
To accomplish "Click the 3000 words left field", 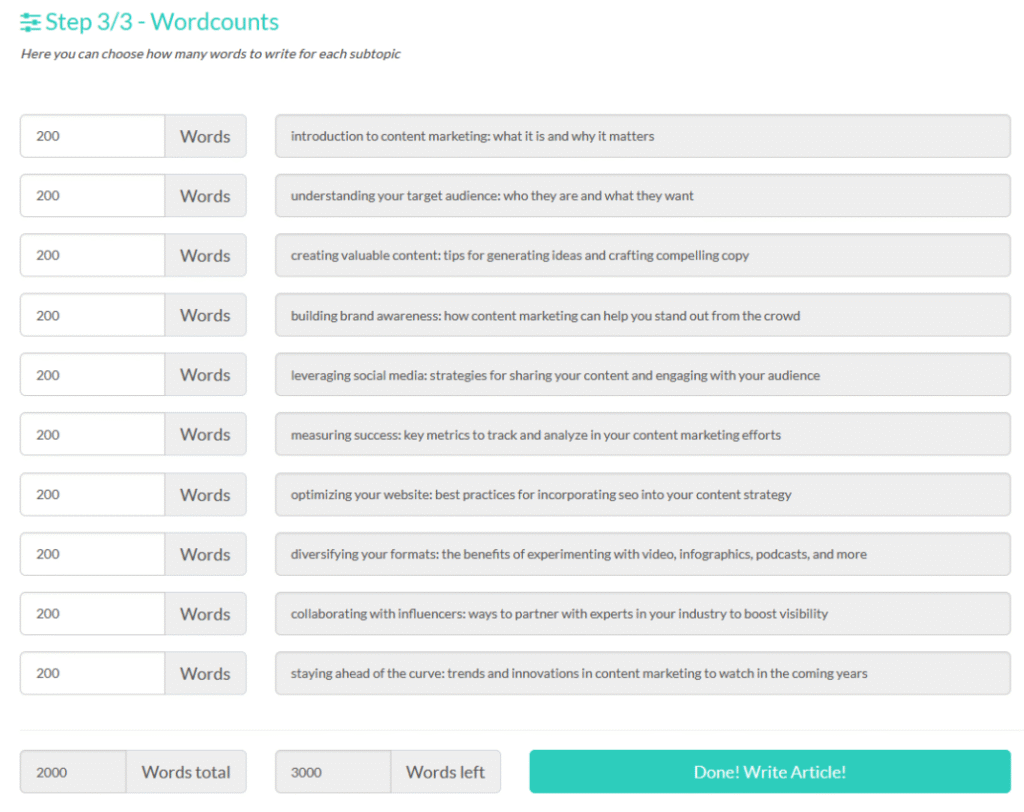I will coord(333,771).
